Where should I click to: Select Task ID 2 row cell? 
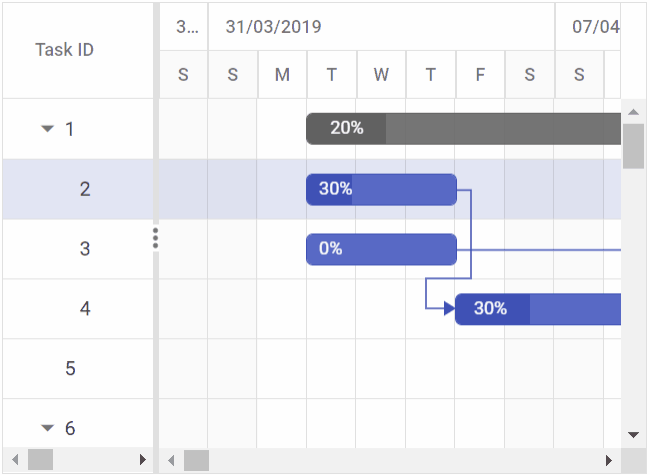tap(85, 189)
